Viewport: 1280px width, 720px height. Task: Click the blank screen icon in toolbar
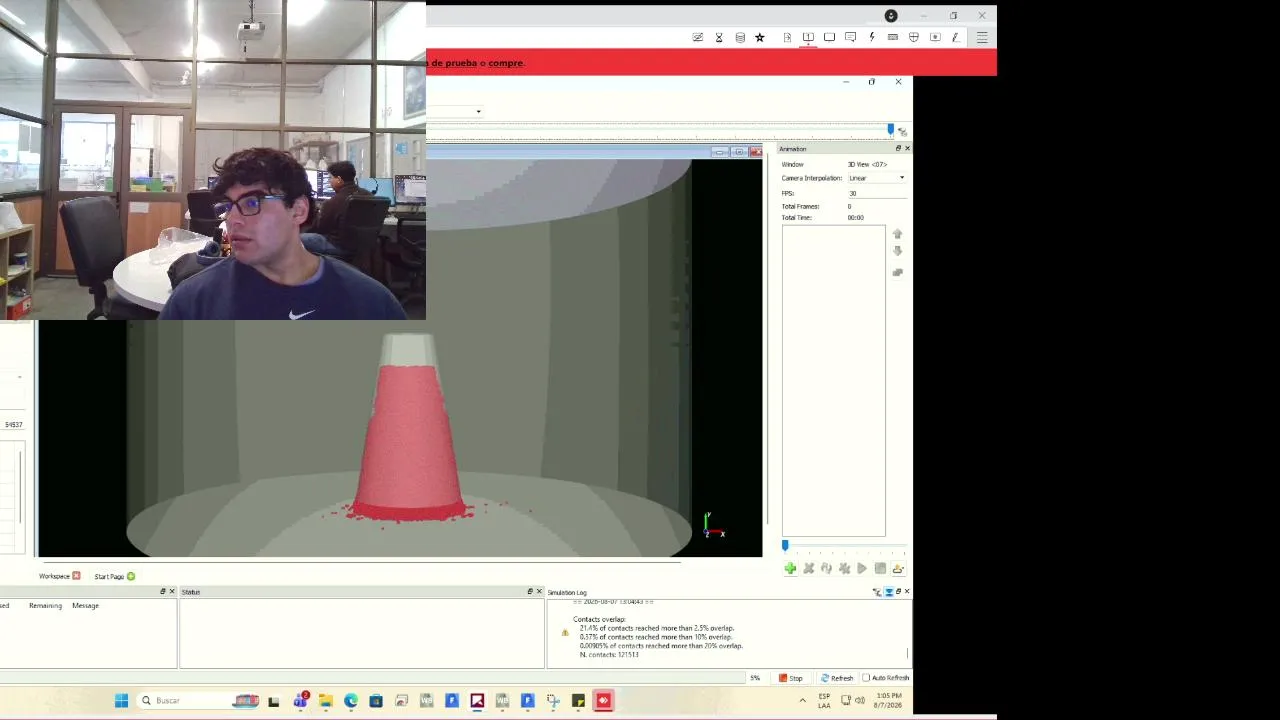pyautogui.click(x=829, y=38)
